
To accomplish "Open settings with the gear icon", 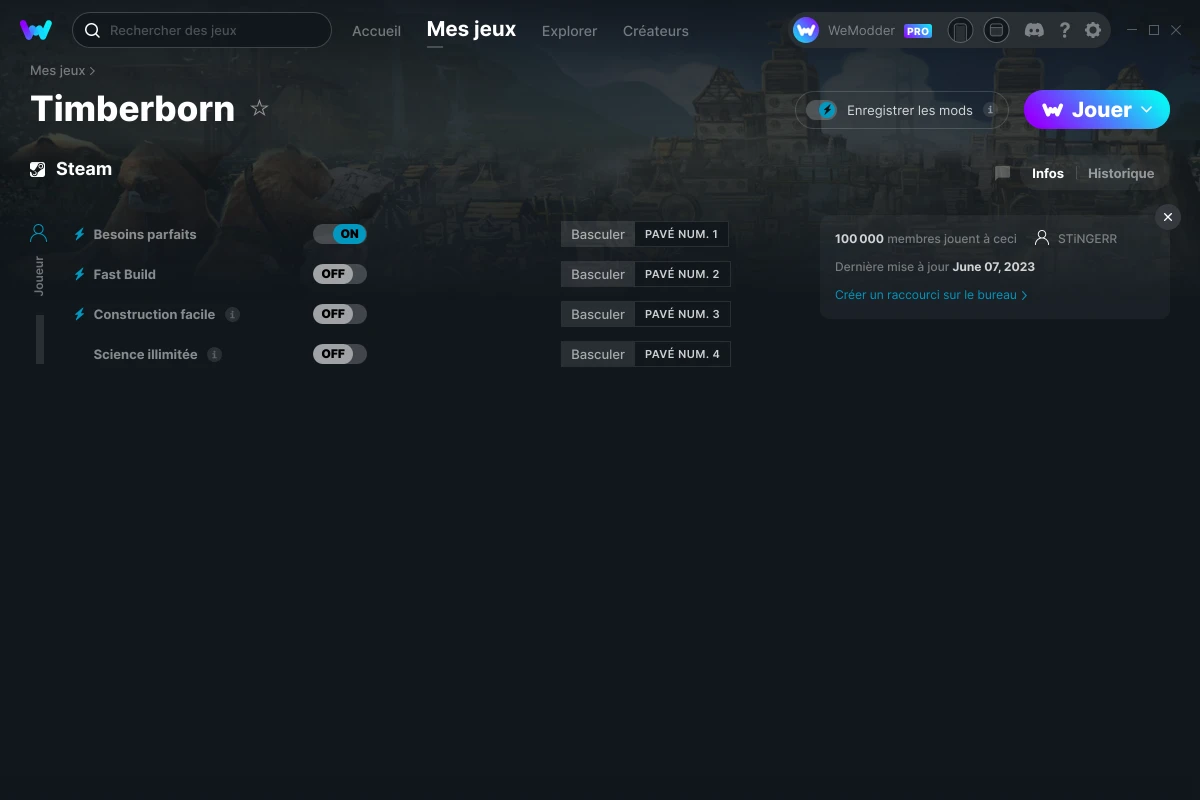I will (x=1093, y=30).
